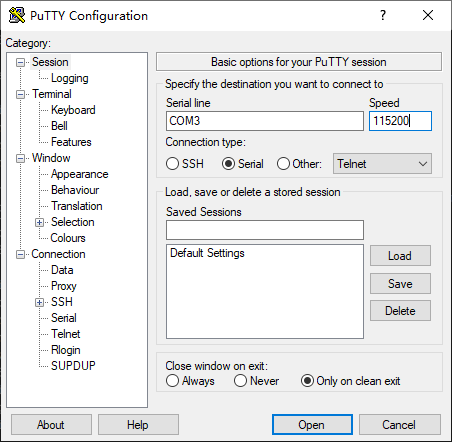Open the Logging category
Screen dimensions: 452x442
pos(70,78)
